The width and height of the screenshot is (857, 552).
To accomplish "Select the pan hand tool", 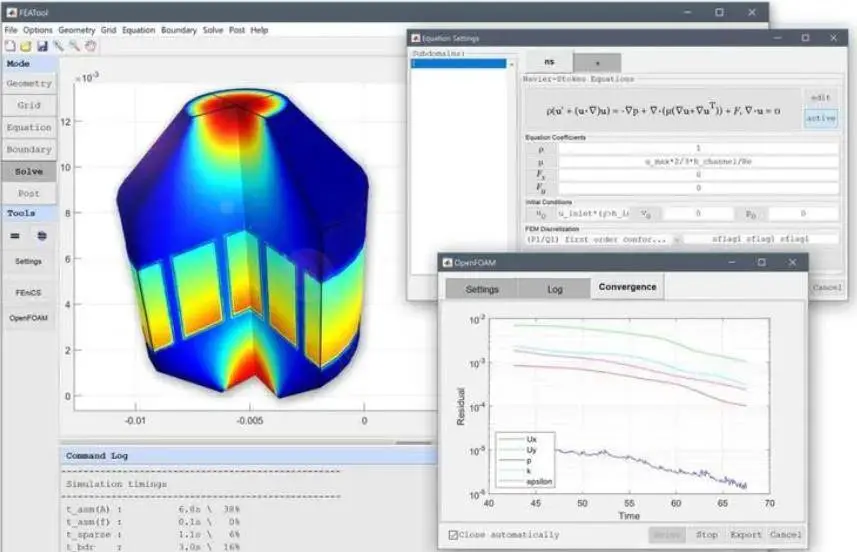I will click(91, 46).
